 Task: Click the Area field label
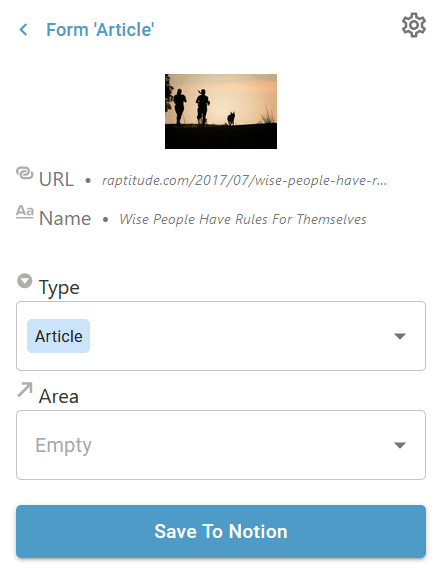tap(59, 396)
